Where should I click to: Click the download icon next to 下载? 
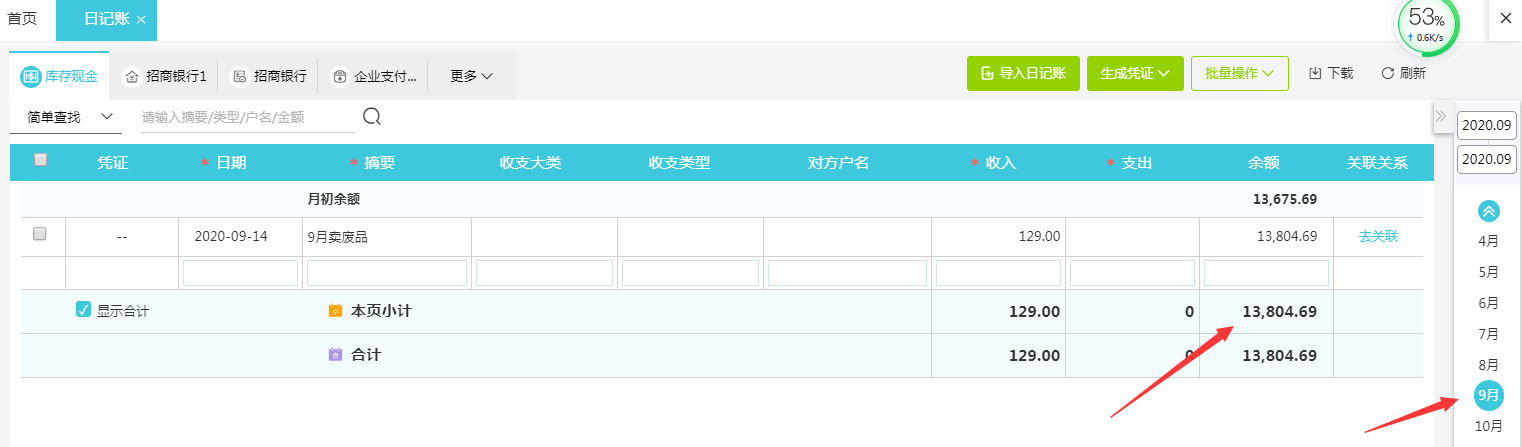pyautogui.click(x=1315, y=73)
